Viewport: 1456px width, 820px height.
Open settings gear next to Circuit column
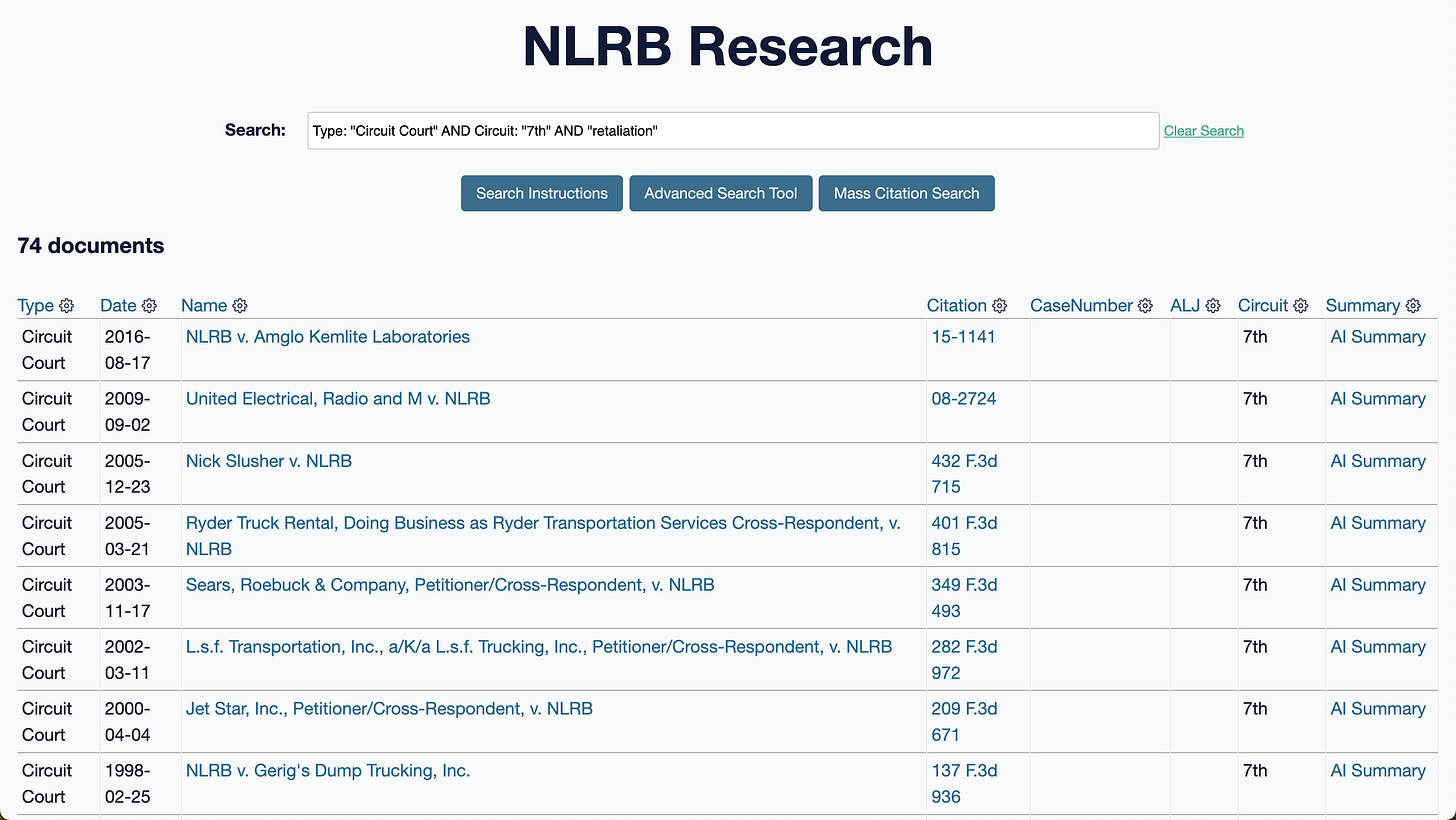1301,306
